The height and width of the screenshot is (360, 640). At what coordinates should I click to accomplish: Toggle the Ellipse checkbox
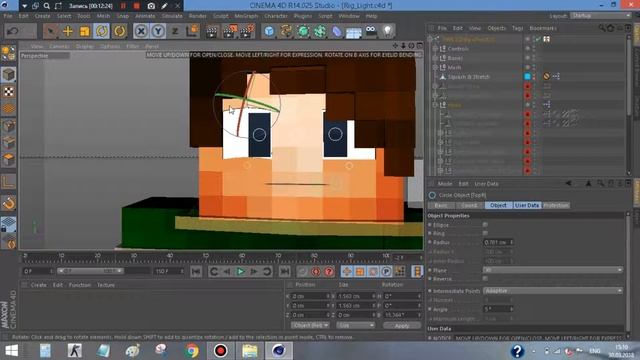click(485, 225)
